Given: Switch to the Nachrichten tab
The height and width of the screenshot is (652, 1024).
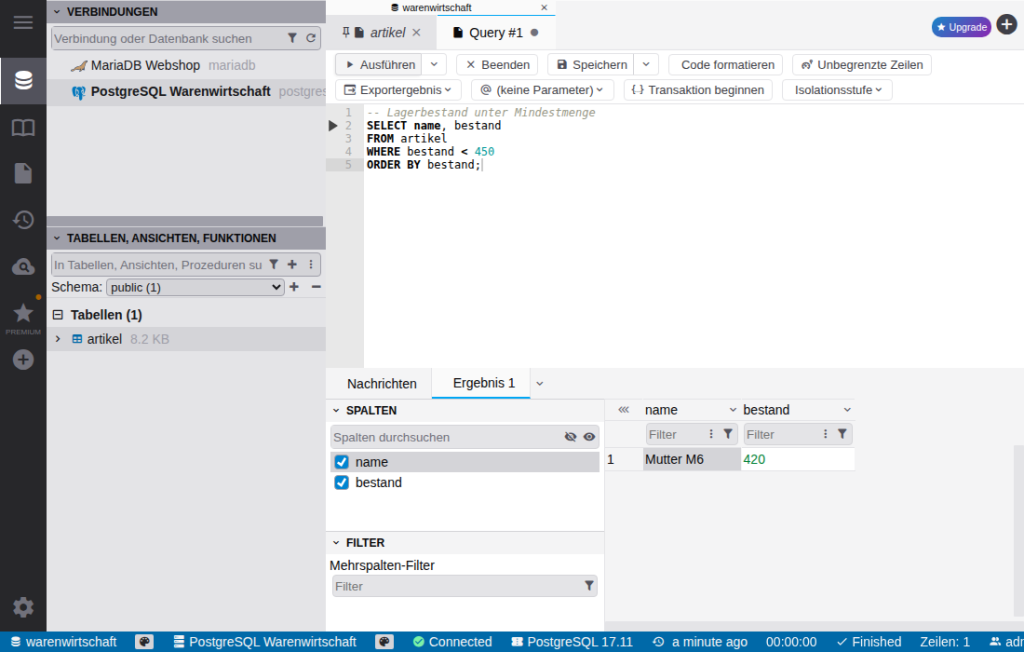Looking at the screenshot, I should pos(381,383).
